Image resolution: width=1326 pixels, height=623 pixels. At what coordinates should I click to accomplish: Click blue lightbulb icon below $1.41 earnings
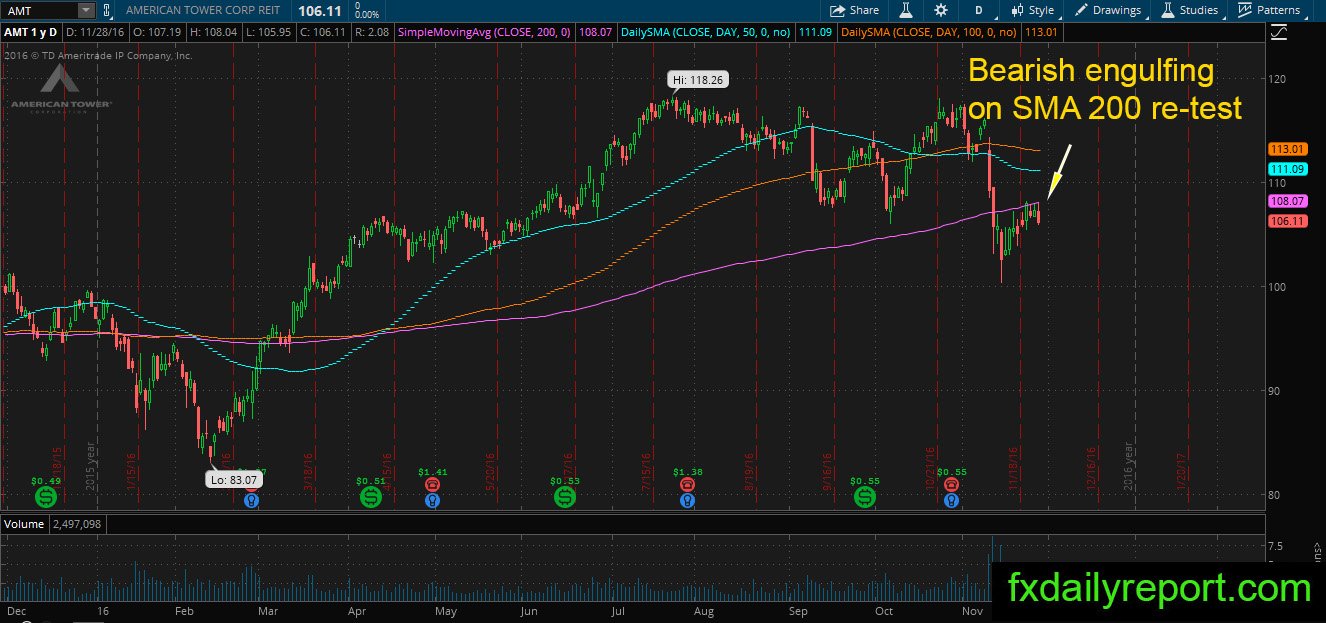click(x=432, y=499)
